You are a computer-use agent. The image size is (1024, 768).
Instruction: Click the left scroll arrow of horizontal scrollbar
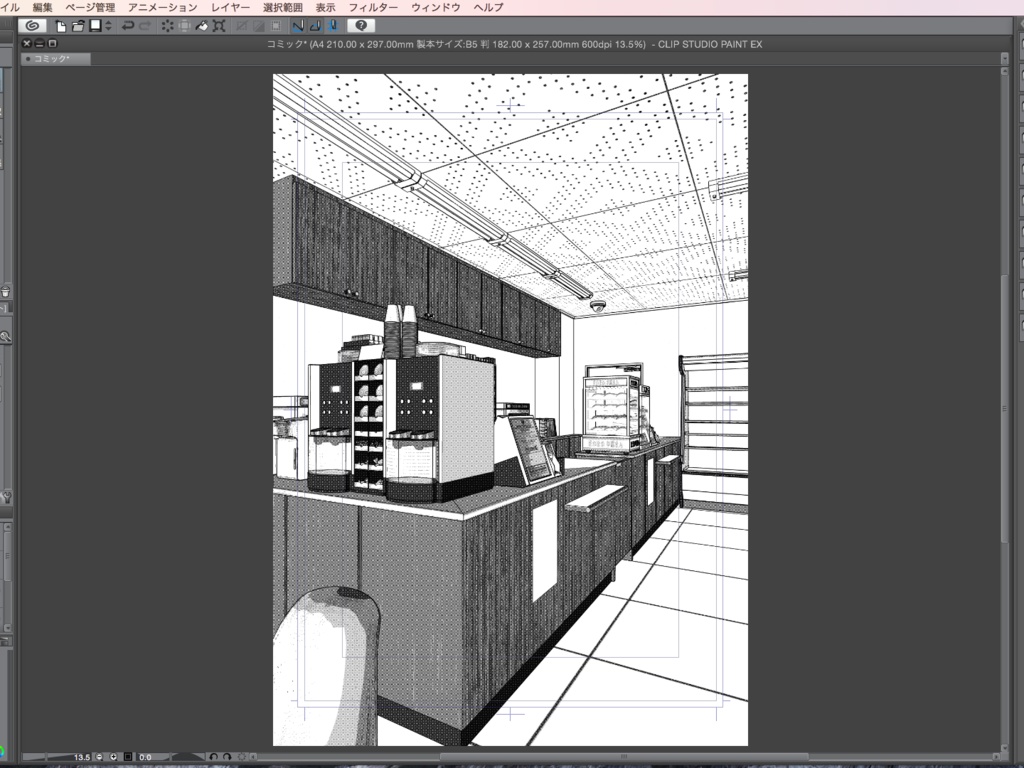click(253, 757)
